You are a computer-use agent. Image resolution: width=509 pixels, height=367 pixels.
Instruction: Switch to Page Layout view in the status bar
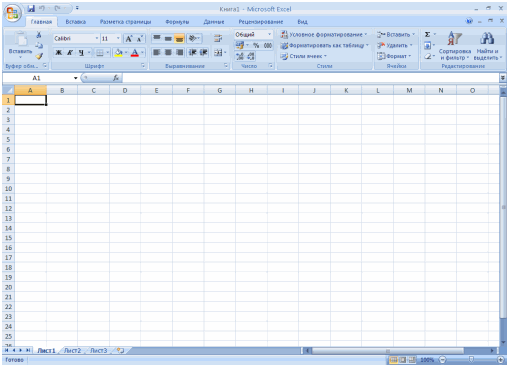coord(403,360)
